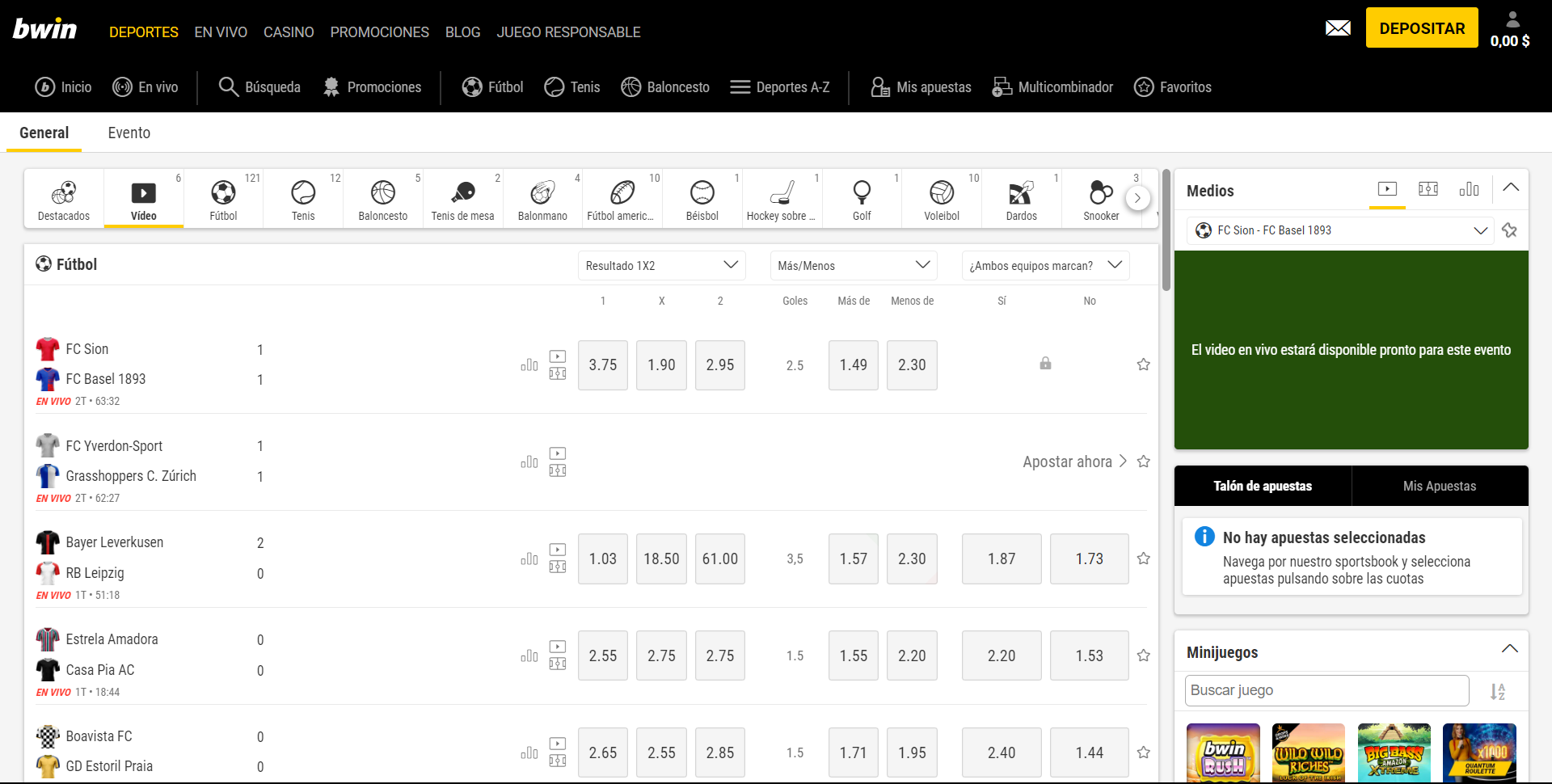Screen dimensions: 1552x784
Task: Open Deportes A-Z menu
Action: (780, 86)
